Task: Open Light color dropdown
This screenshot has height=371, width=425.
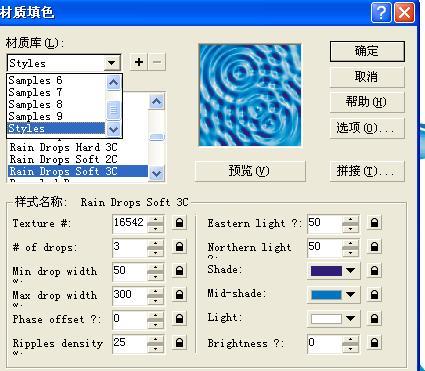Action: point(351,319)
